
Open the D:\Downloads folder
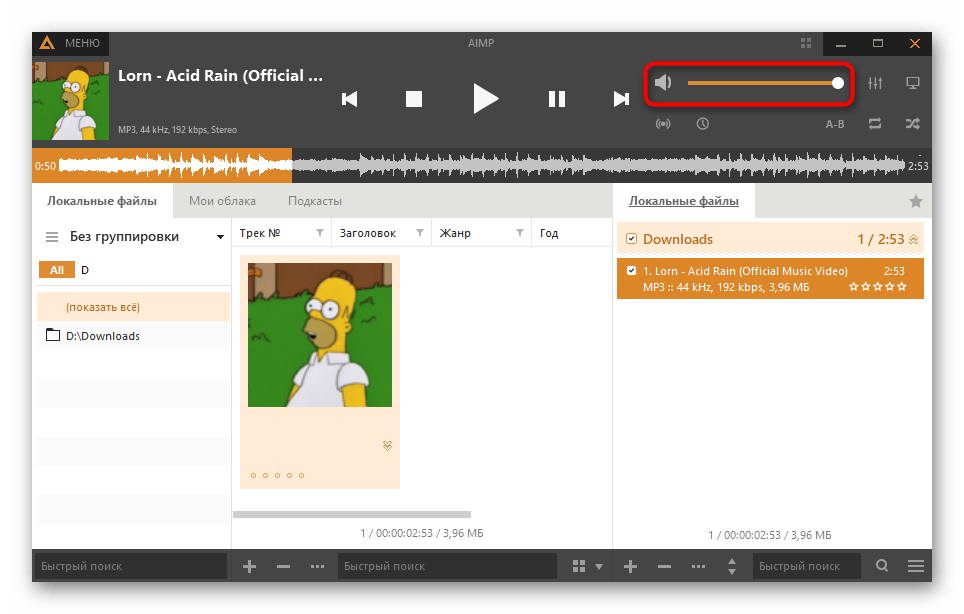133,336
